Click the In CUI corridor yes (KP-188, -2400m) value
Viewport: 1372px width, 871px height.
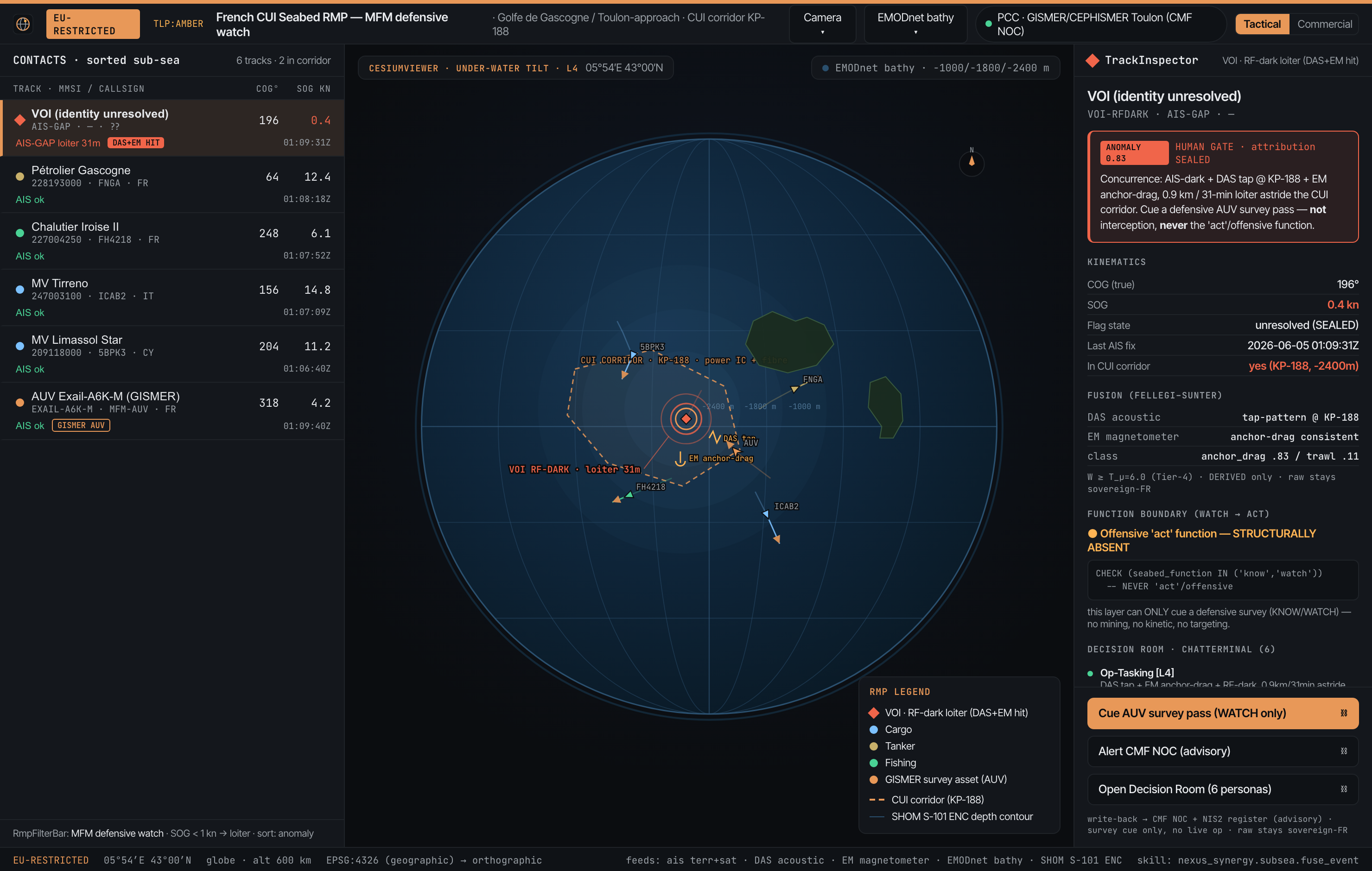pos(1303,366)
